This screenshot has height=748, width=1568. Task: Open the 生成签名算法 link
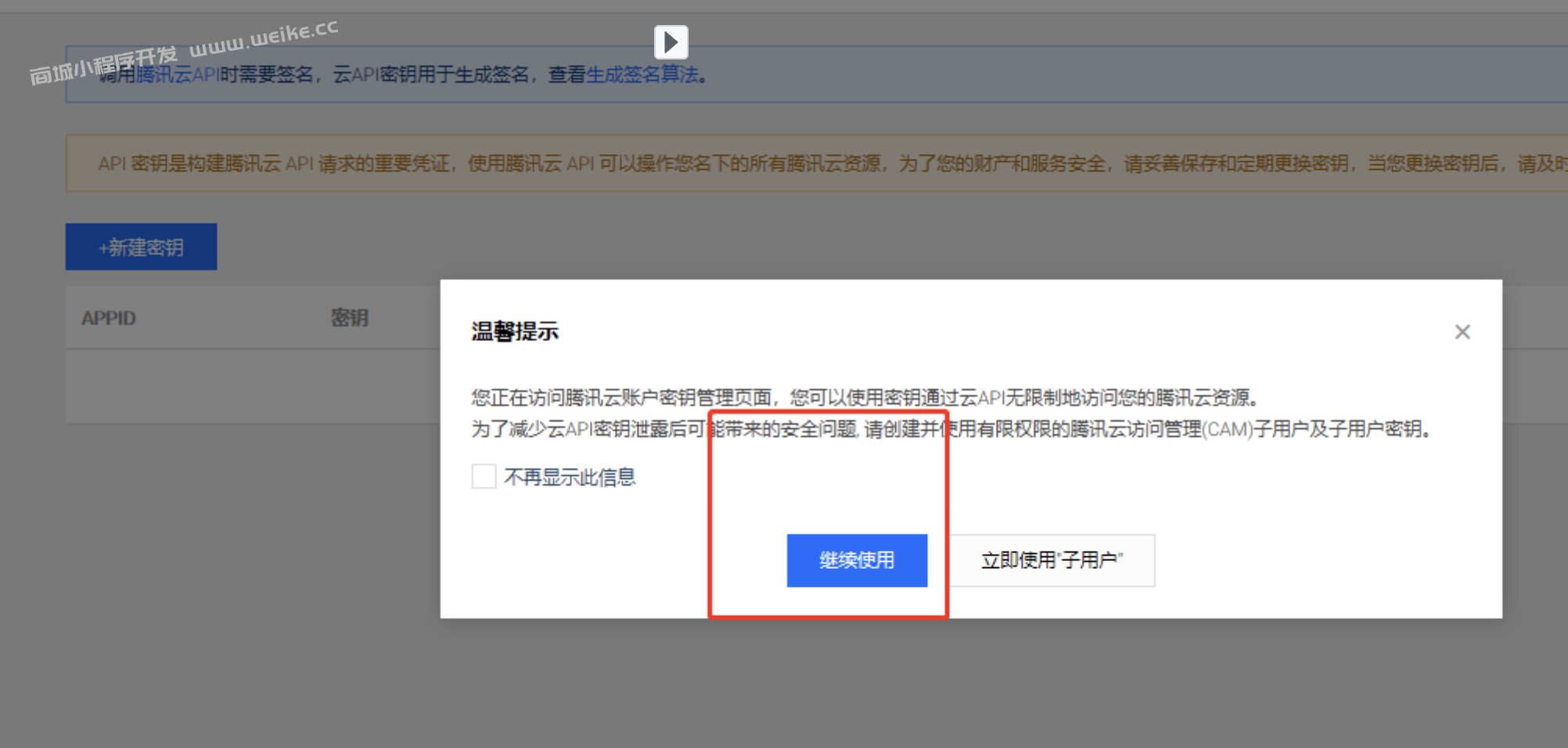[x=642, y=74]
